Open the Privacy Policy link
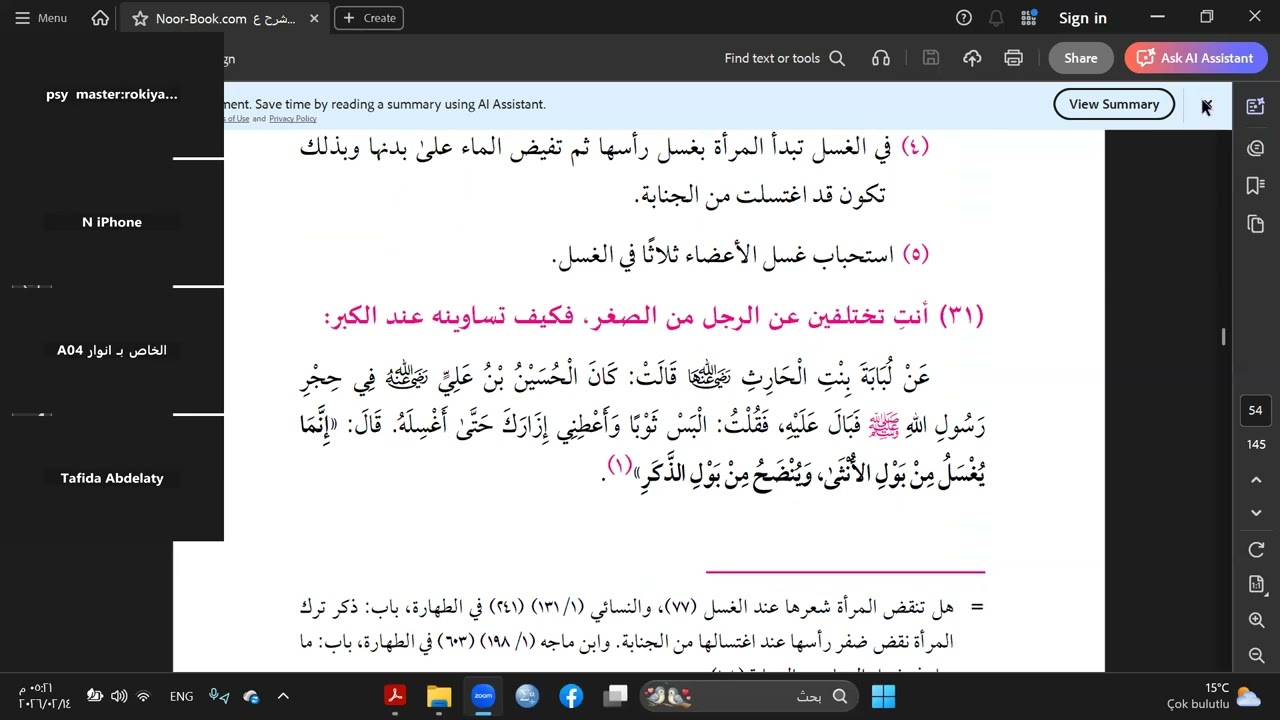The height and width of the screenshot is (720, 1280). tap(293, 119)
